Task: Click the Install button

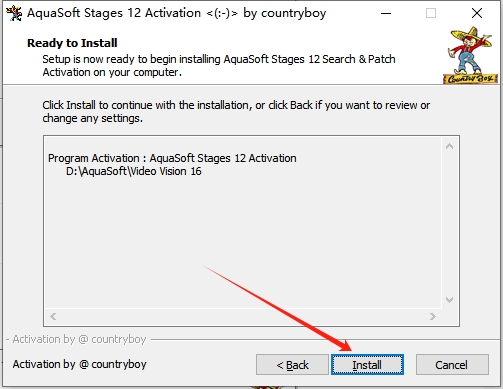Action: (367, 365)
